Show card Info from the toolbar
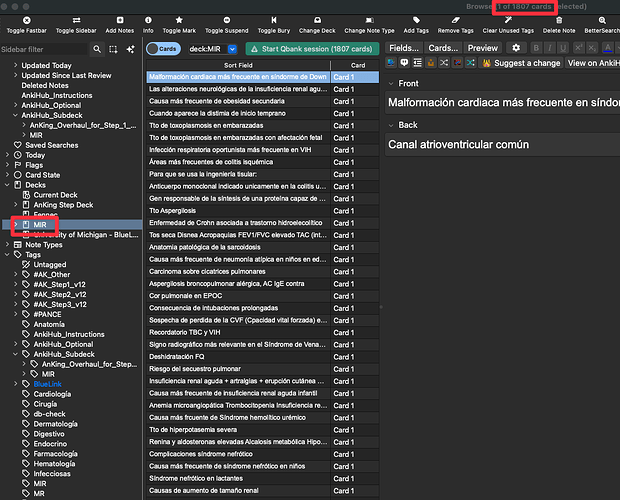Screen dimensions: 620x500 click(x=148, y=20)
